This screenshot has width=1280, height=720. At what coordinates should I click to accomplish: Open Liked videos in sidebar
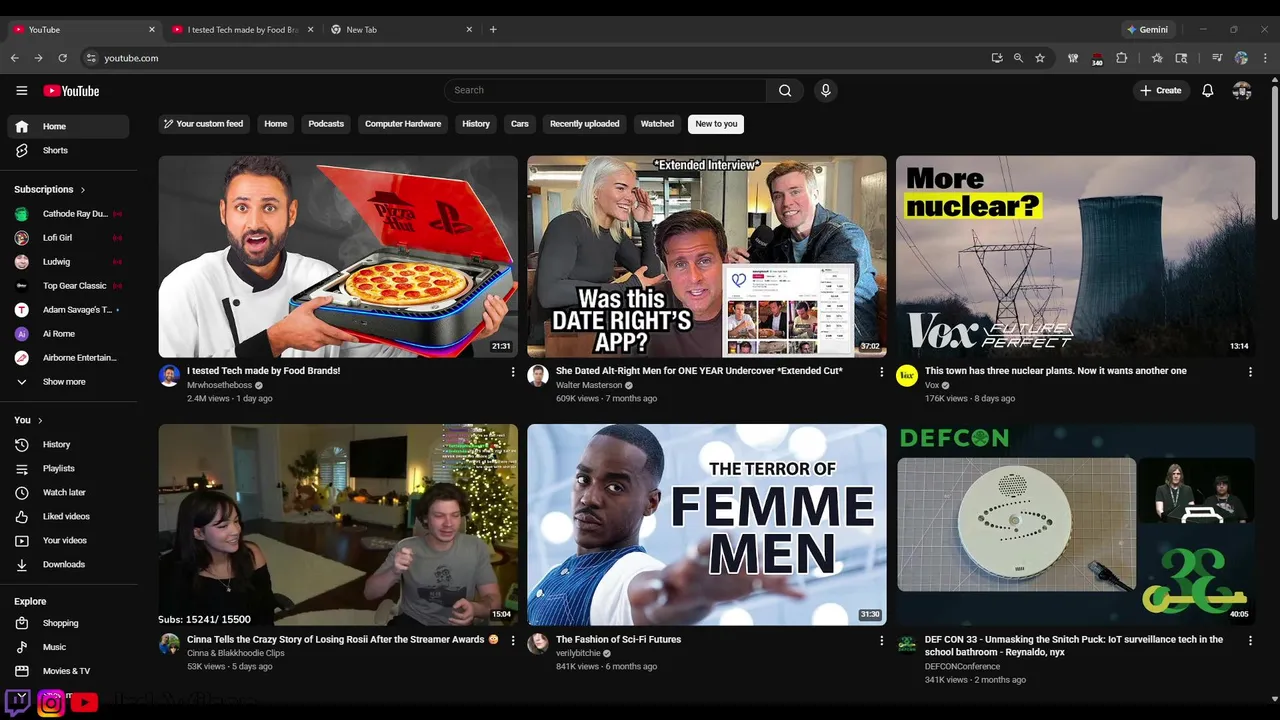pos(68,516)
